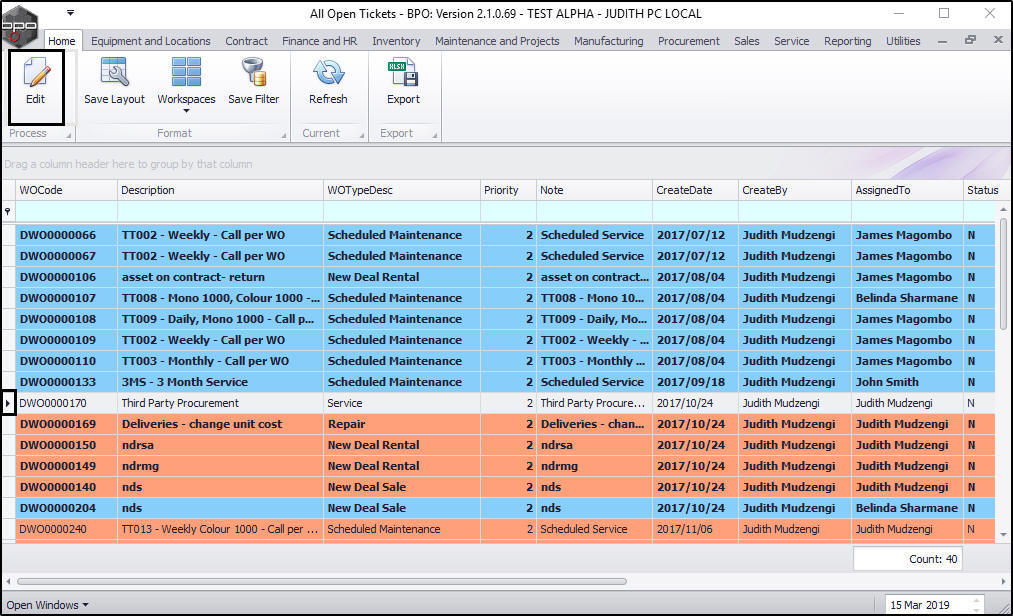Sort by the Priority column header
Image resolution: width=1013 pixels, height=616 pixels.
(508, 190)
